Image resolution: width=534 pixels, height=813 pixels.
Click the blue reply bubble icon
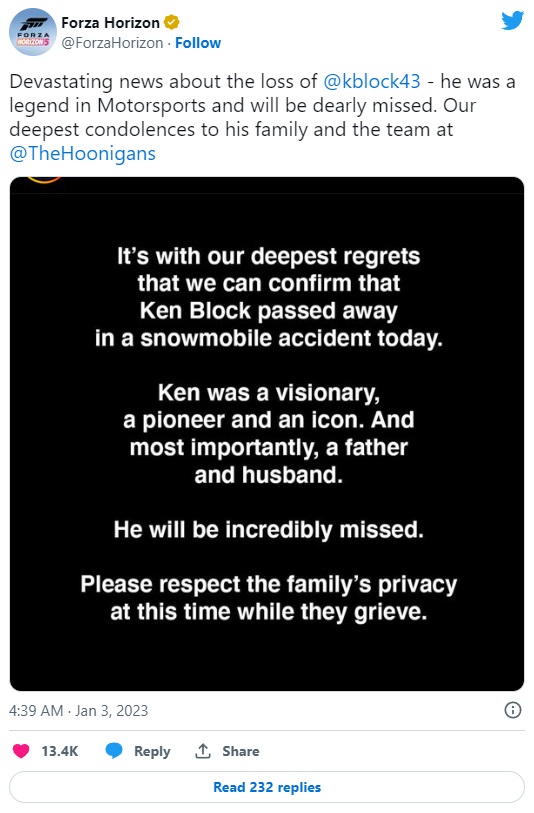point(114,751)
